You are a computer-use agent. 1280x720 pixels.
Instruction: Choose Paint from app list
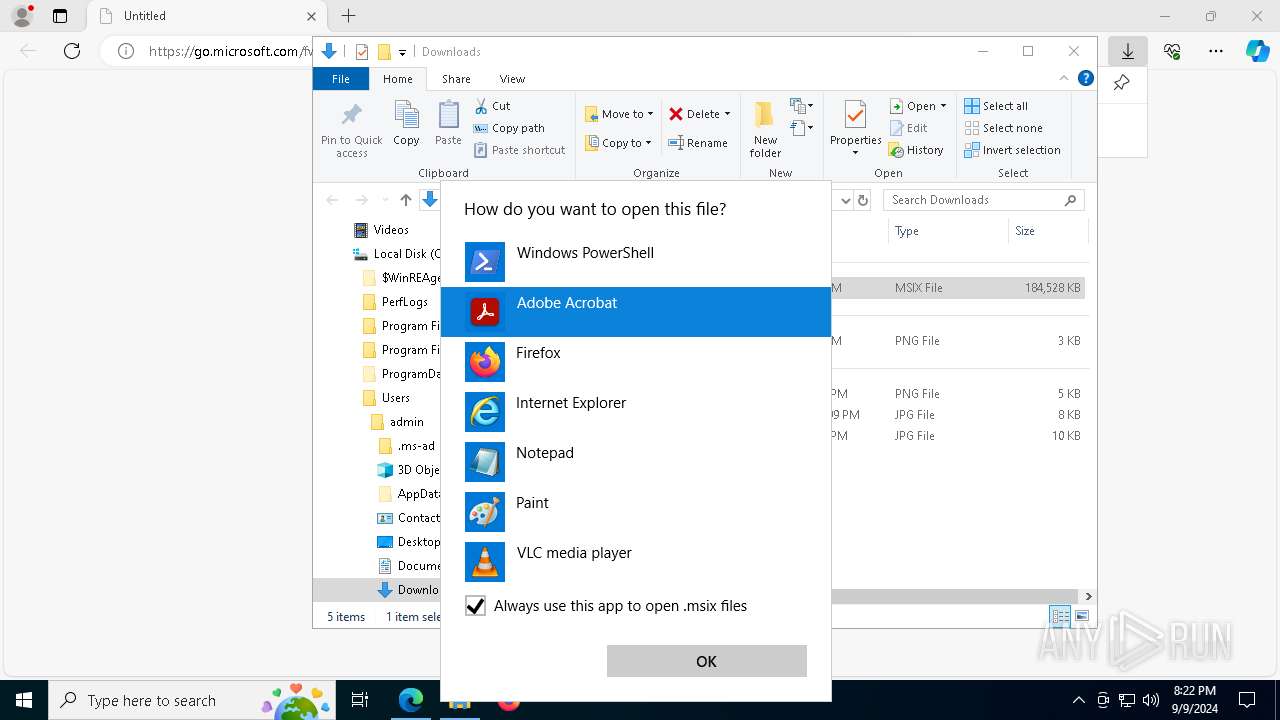point(636,512)
